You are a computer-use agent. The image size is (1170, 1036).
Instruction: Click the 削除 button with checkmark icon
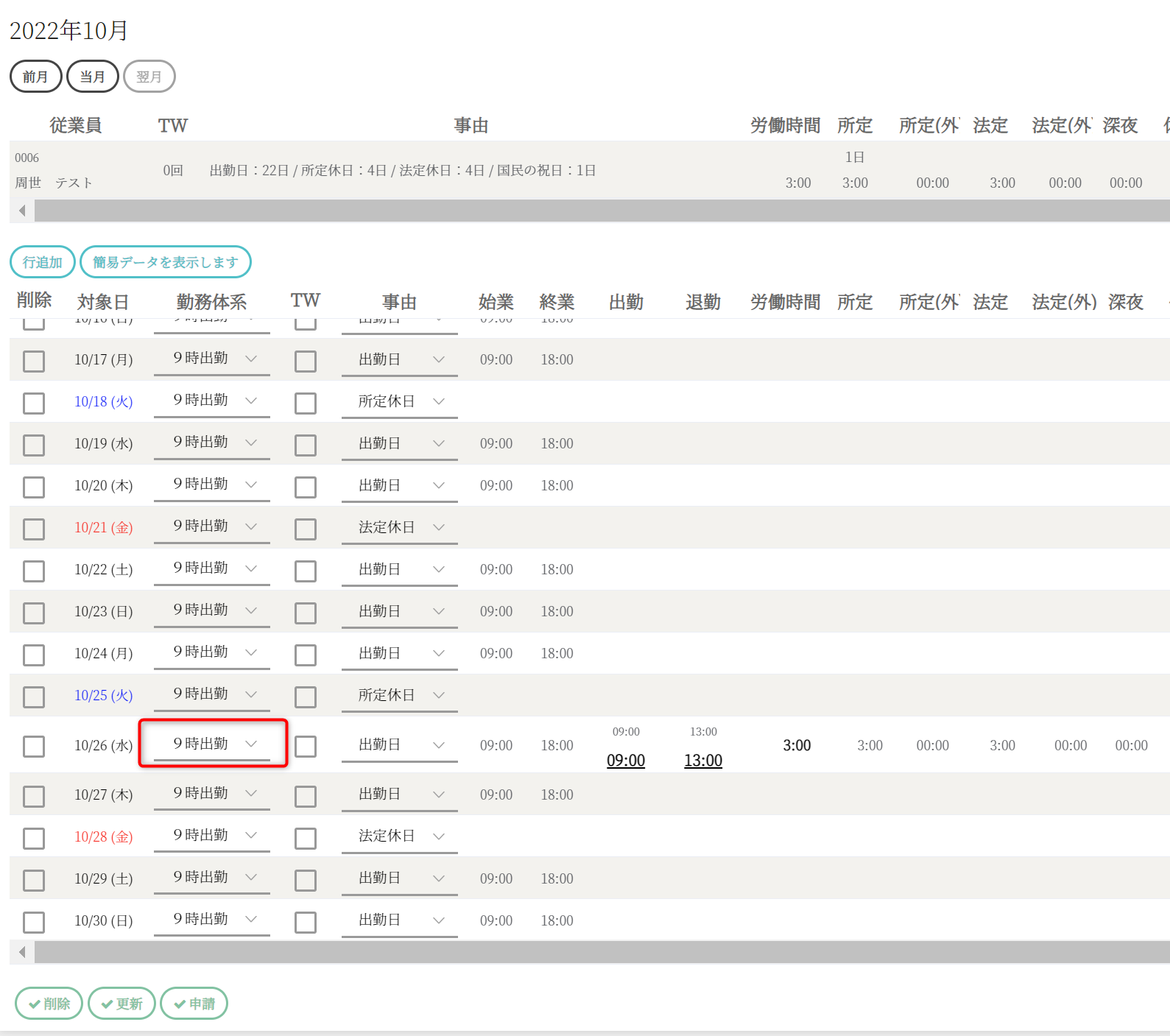coord(49,1004)
